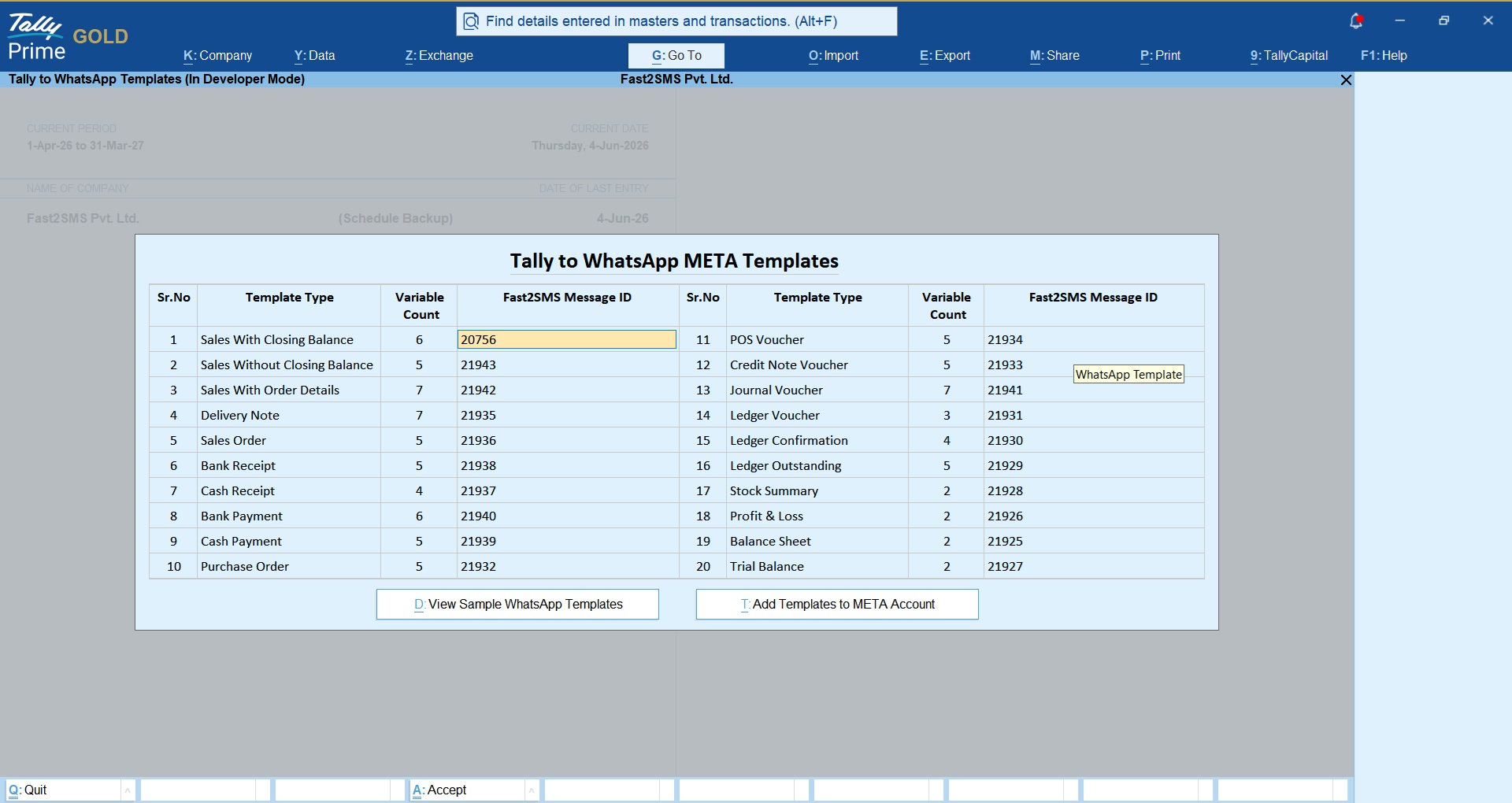
Task: Click the POS Voucher template type
Action: click(767, 339)
